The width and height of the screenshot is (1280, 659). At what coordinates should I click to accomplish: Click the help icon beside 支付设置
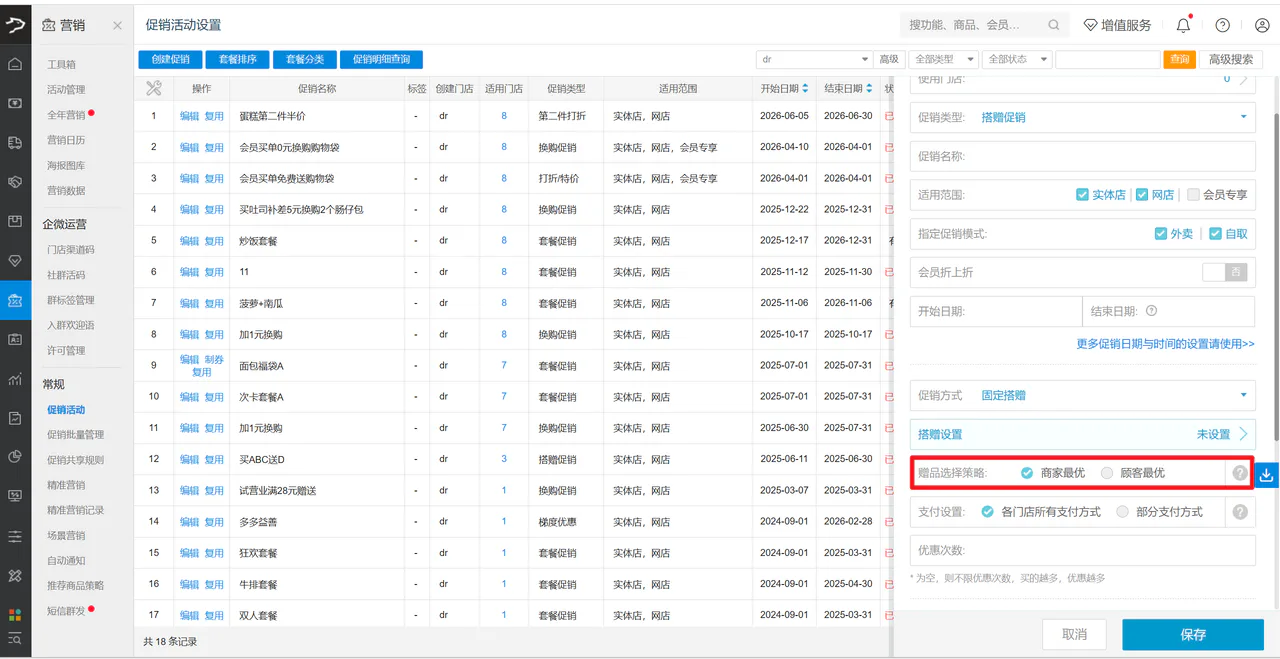tap(1240, 512)
